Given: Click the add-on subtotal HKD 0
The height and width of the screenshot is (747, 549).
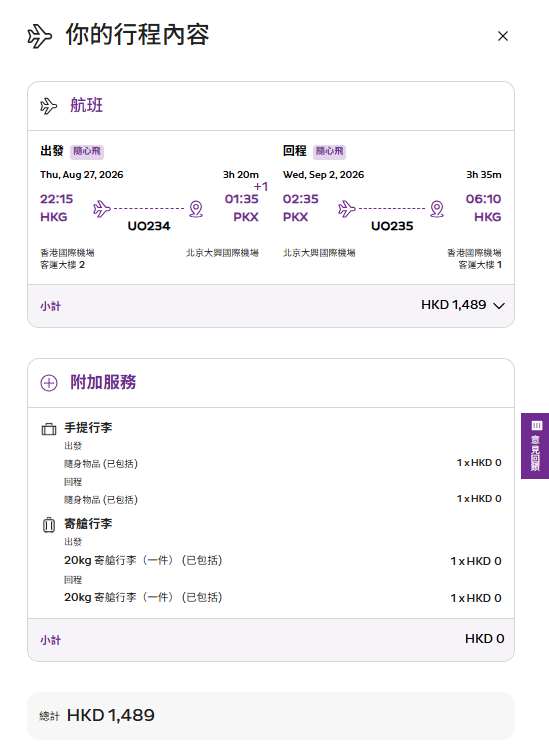Looking at the screenshot, I should [484, 639].
